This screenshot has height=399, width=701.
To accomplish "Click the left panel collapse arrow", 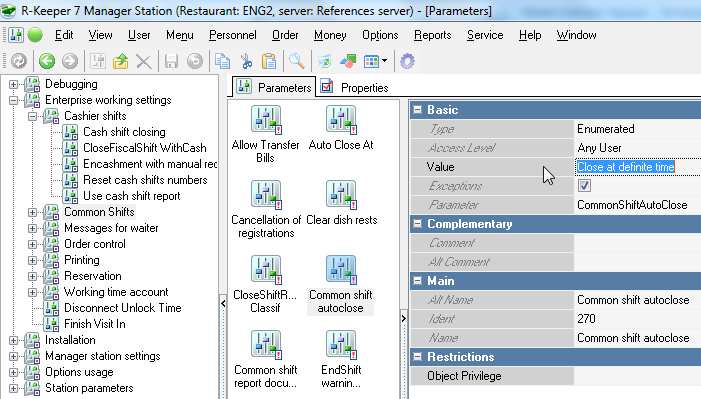I will coord(223,304).
